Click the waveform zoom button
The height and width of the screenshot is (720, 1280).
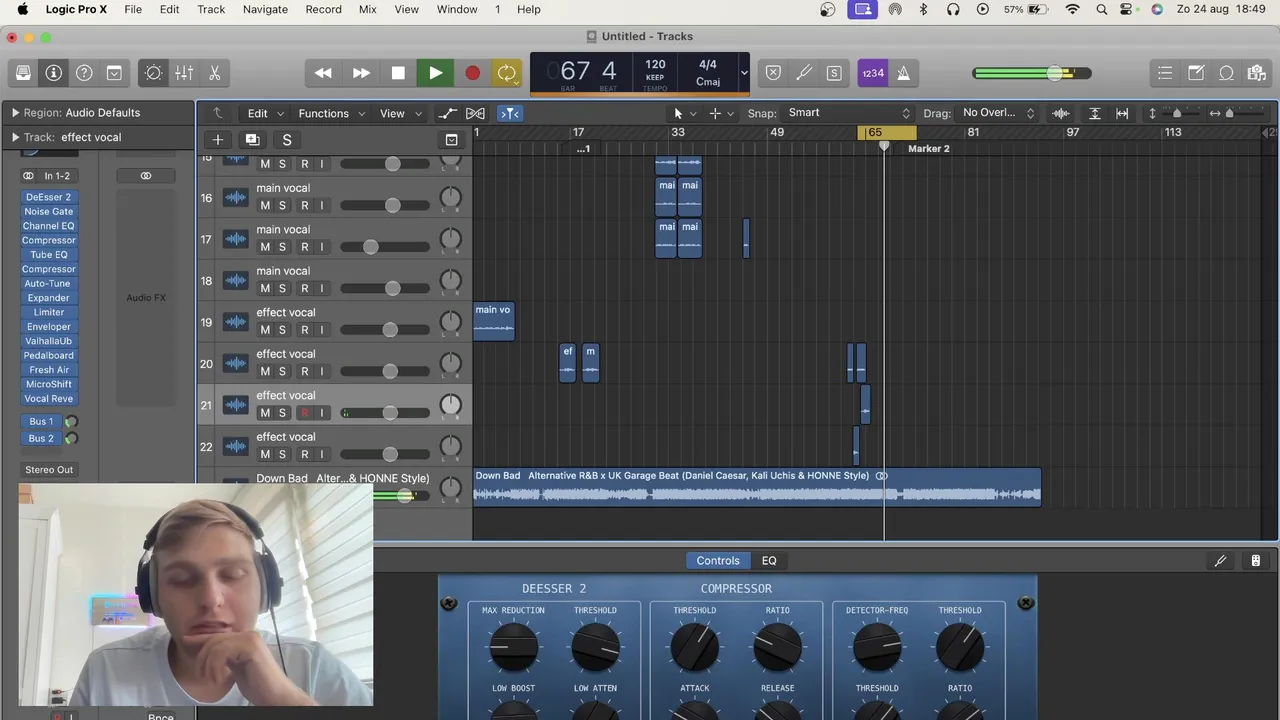point(1061,113)
